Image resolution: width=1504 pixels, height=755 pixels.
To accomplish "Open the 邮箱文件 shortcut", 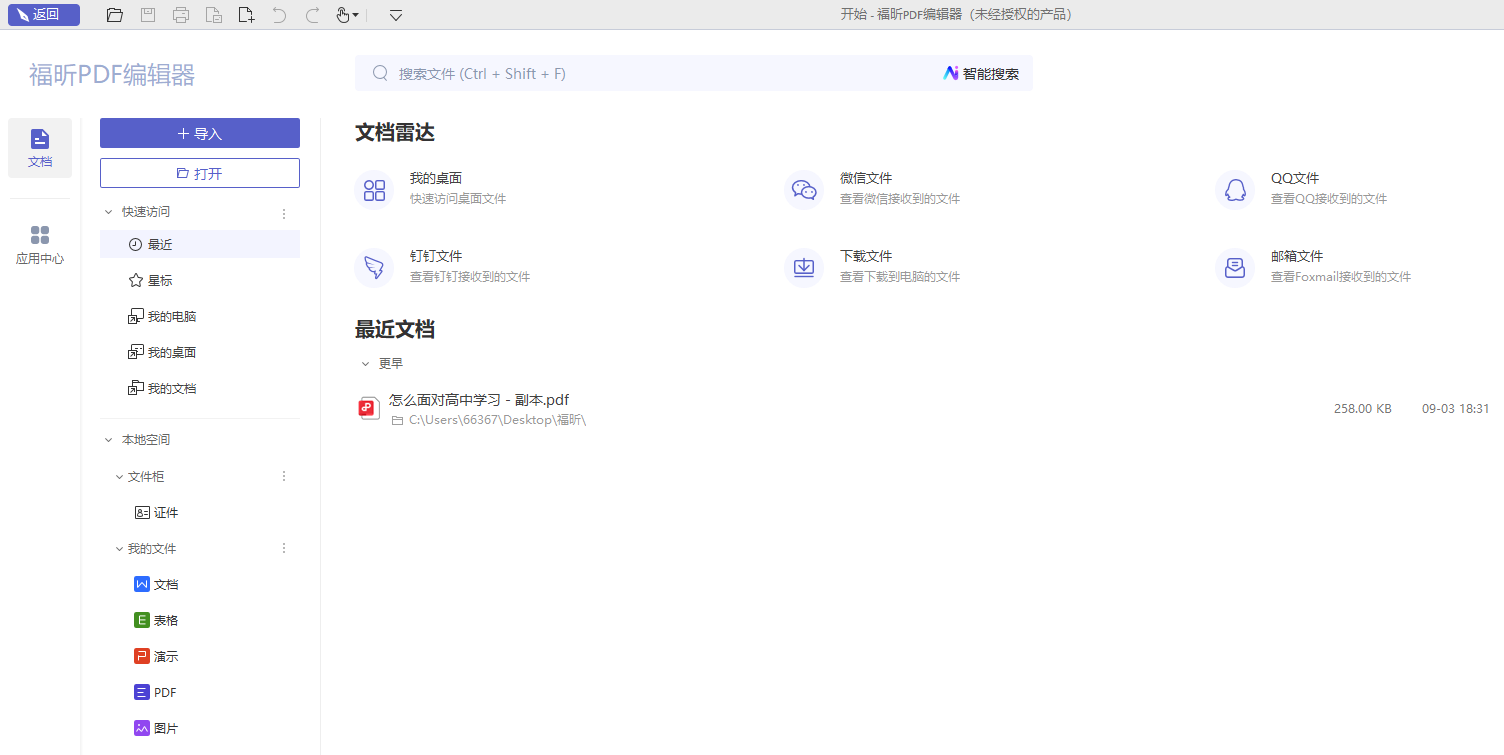I will click(x=1297, y=266).
